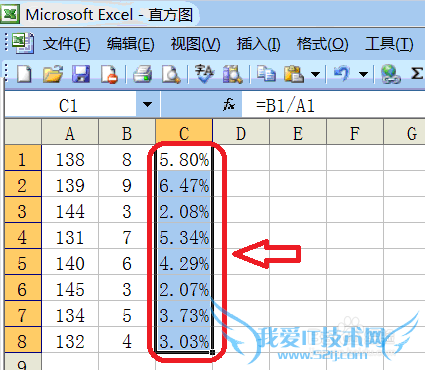
Task: Select row 8 header
Action: click(23, 340)
